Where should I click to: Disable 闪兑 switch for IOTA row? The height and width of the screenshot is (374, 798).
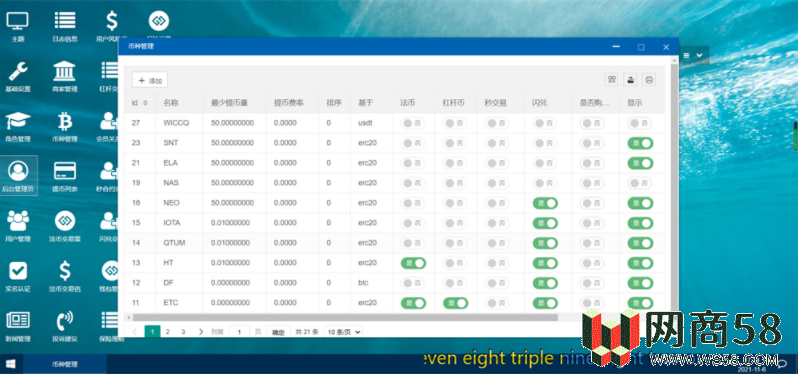(x=545, y=223)
